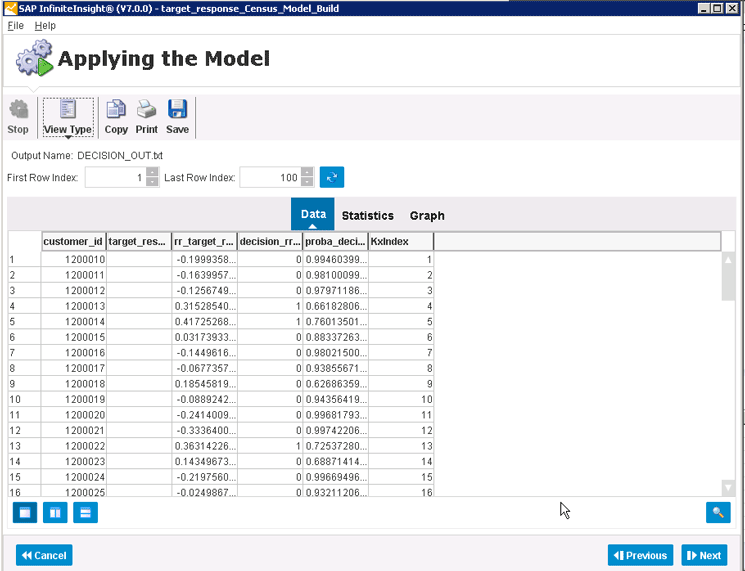
Task: Click the magnifier search icon
Action: [x=717, y=512]
